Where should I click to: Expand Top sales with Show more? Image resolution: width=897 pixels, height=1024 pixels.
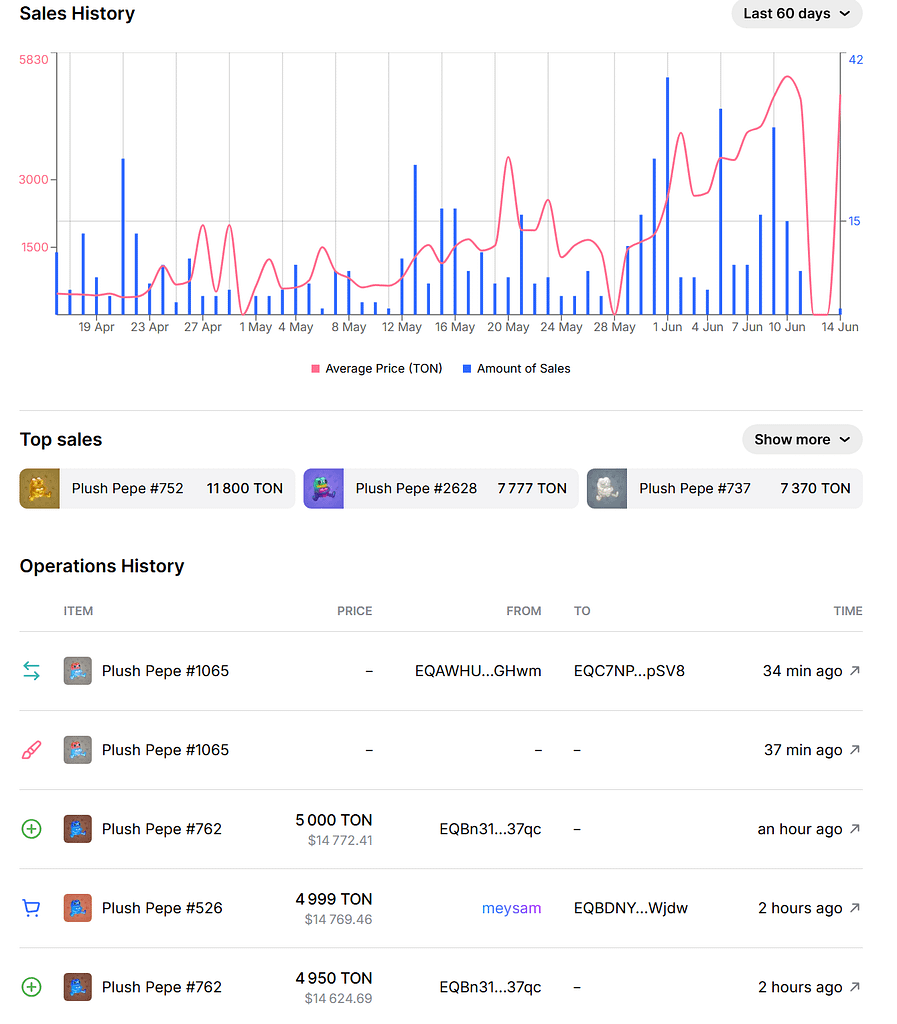tap(801, 439)
